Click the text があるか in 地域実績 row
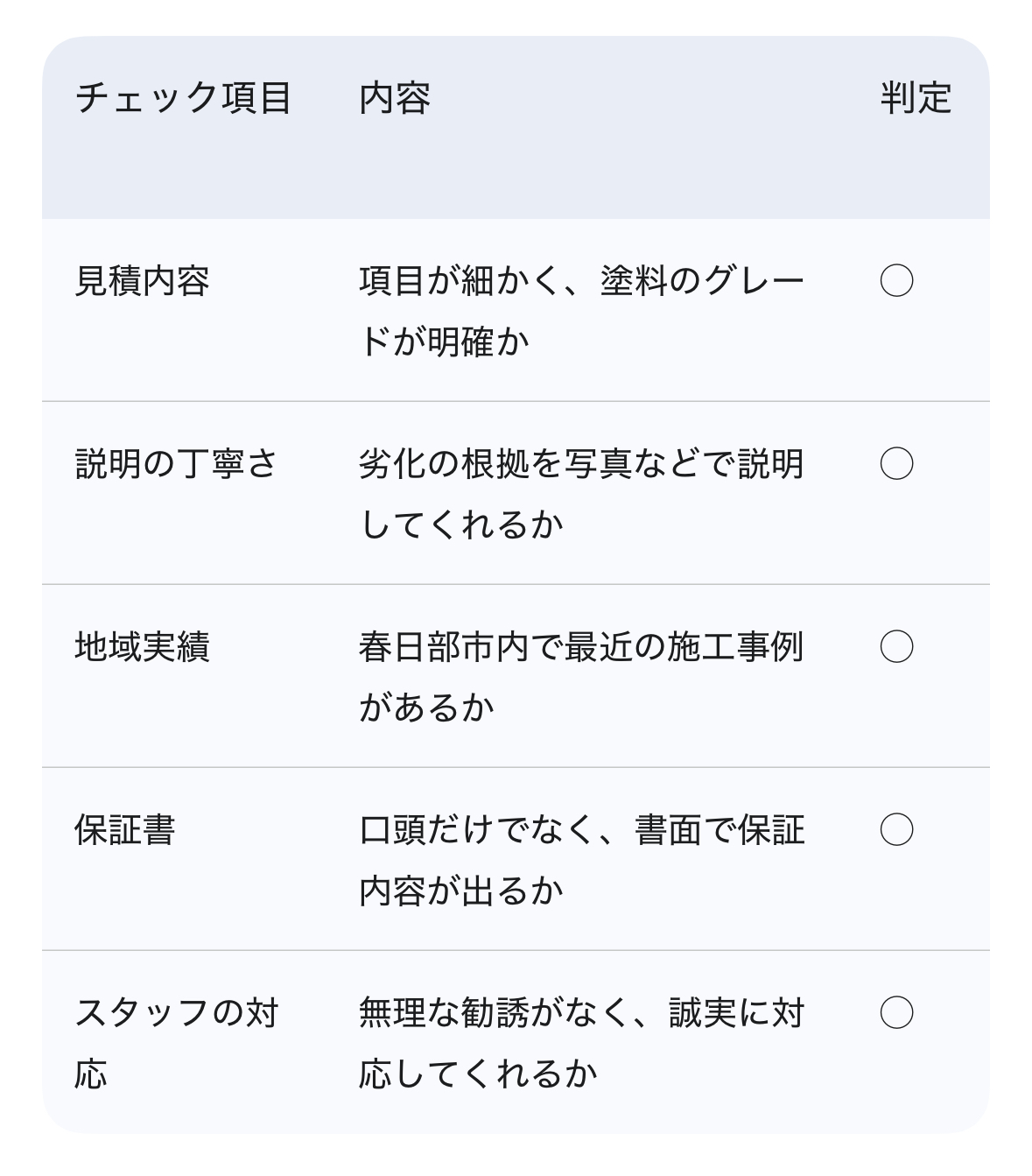Viewport: 1032px width, 1176px height. click(427, 708)
